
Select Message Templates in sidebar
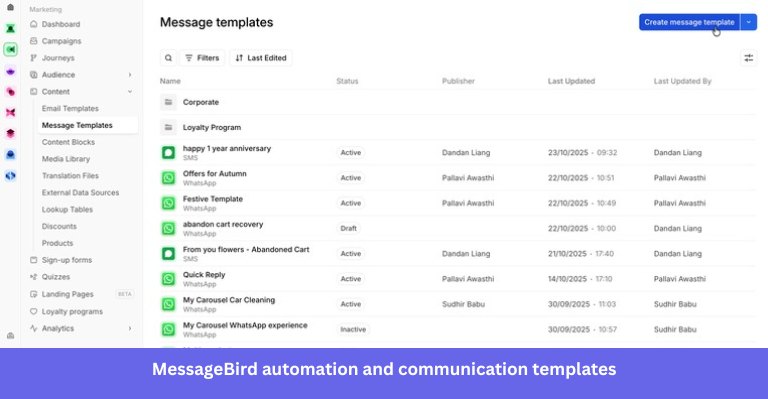pyautogui.click(x=87, y=125)
